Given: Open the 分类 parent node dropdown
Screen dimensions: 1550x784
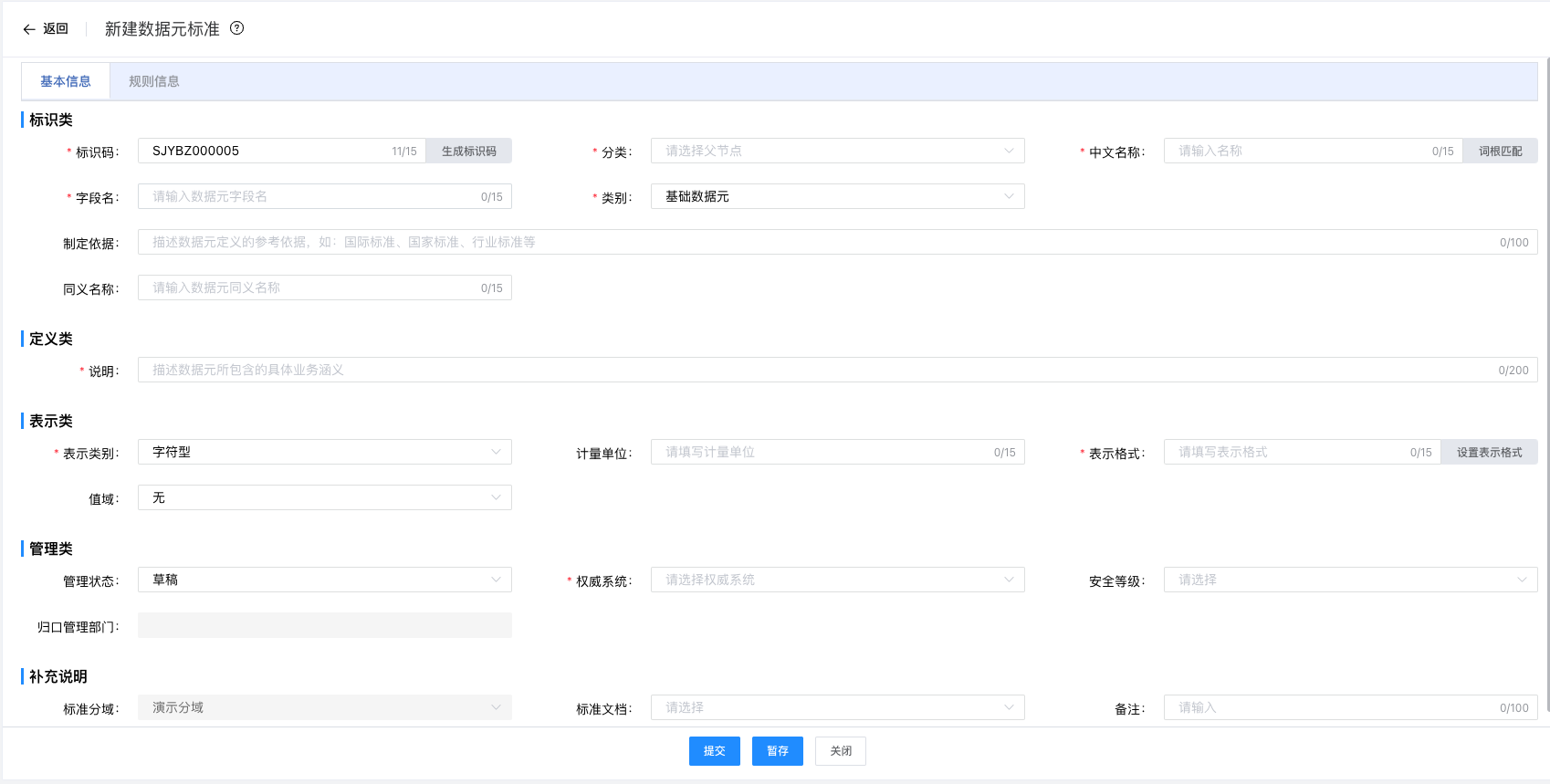Looking at the screenshot, I should click(837, 152).
